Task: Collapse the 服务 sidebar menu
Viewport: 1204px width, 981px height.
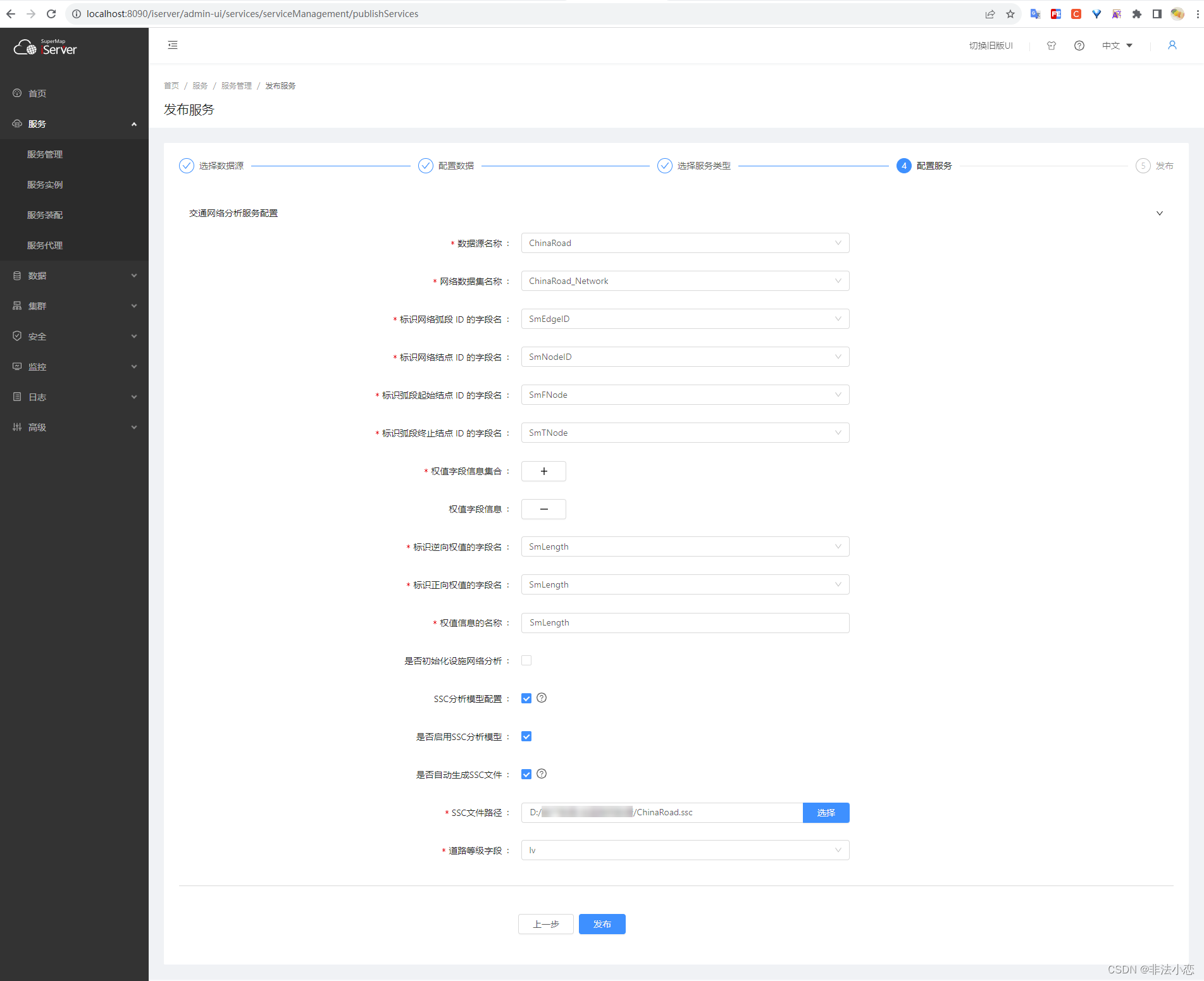Action: click(x=74, y=124)
